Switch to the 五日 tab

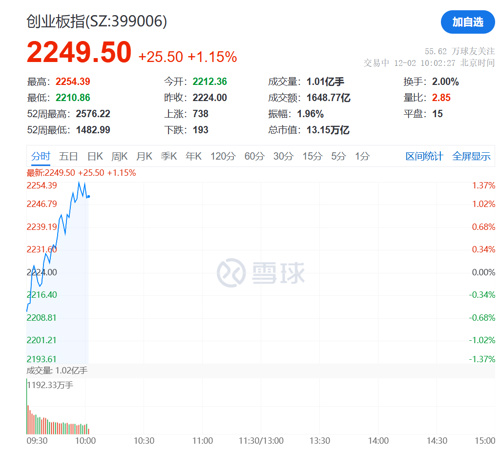coord(68,156)
